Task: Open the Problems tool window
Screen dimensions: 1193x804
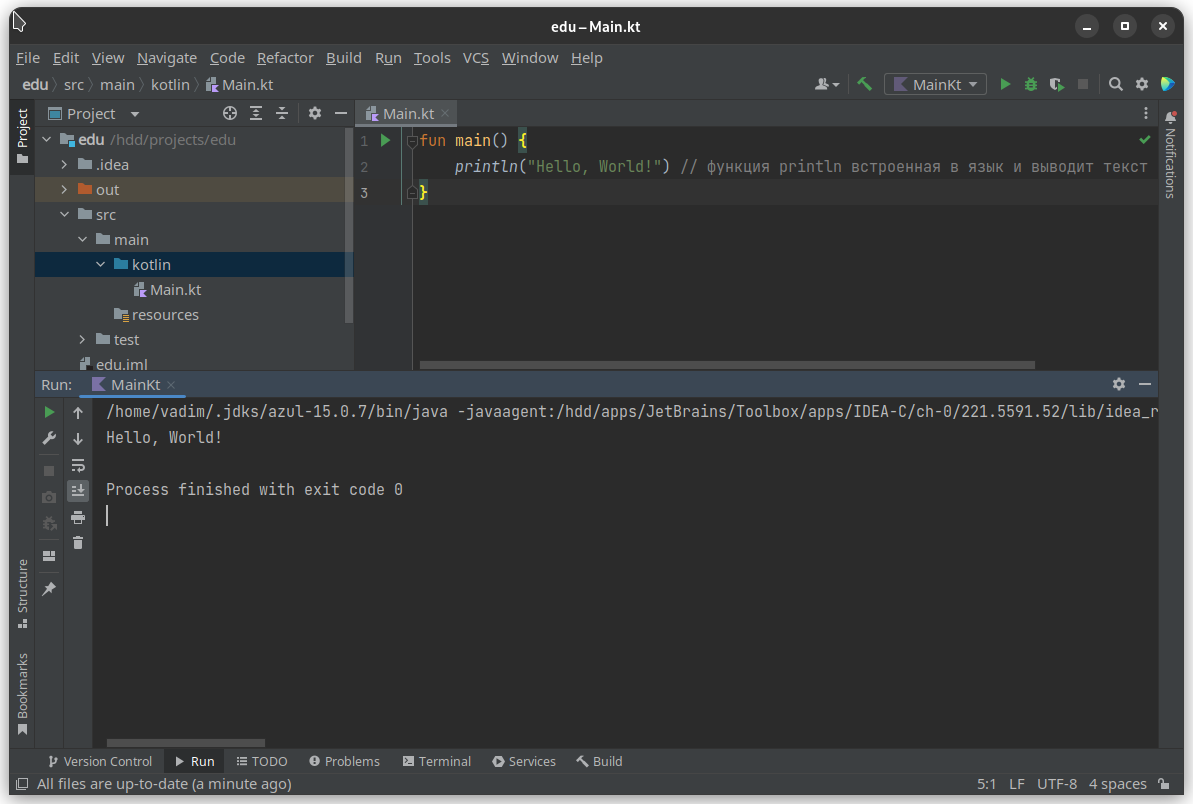Action: pyautogui.click(x=344, y=761)
